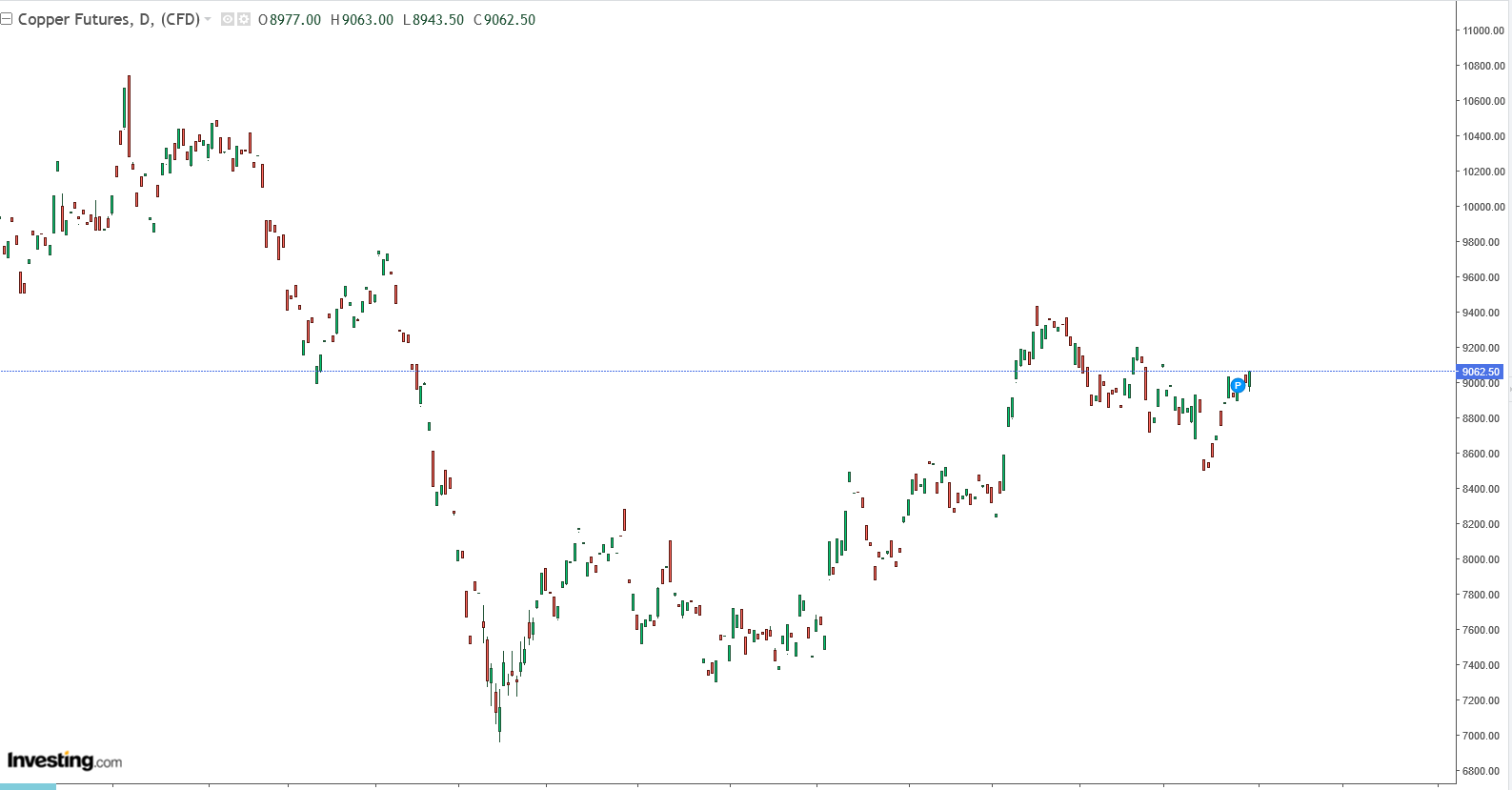1512x790 pixels.
Task: Click the 11000.00 price axis label
Action: click(x=1483, y=30)
